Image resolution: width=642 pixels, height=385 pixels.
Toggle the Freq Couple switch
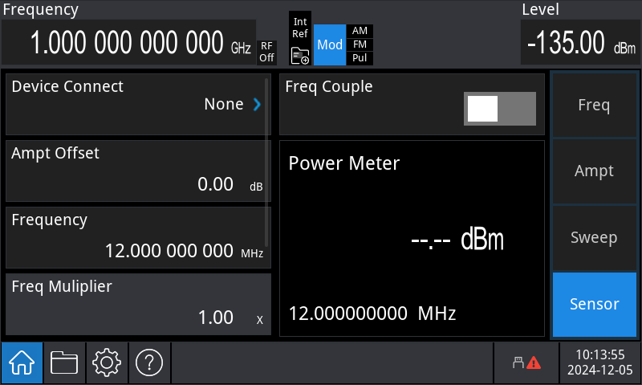click(x=500, y=109)
